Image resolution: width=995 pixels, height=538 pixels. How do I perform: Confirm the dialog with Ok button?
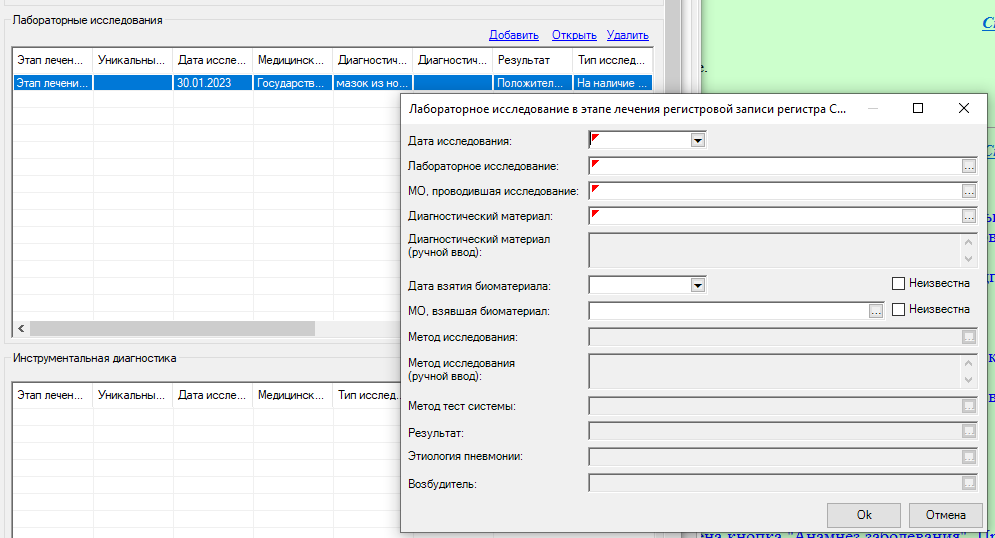click(x=864, y=515)
